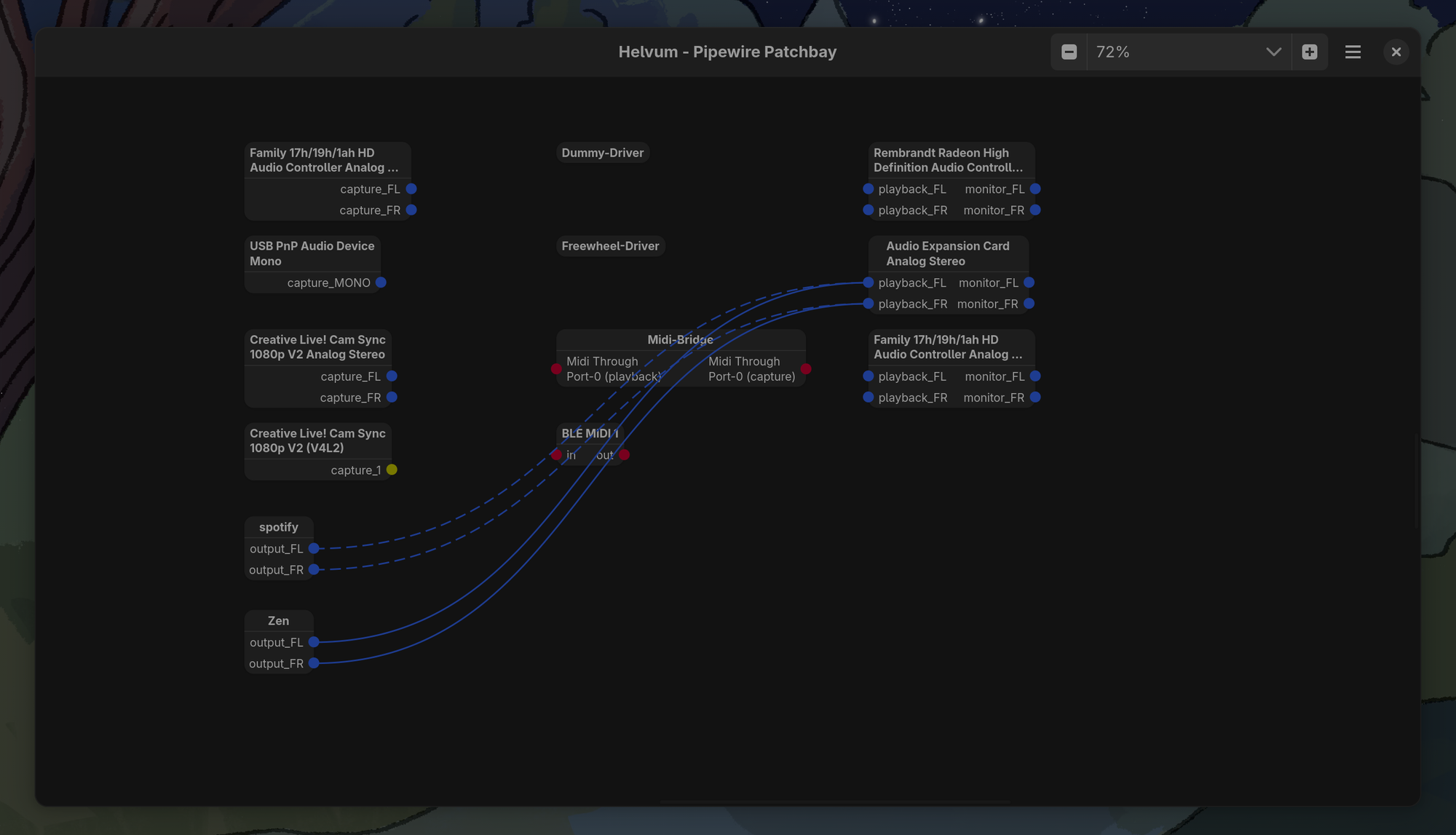Viewport: 1456px width, 835px height.
Task: Open the hamburger main menu
Action: [1353, 52]
